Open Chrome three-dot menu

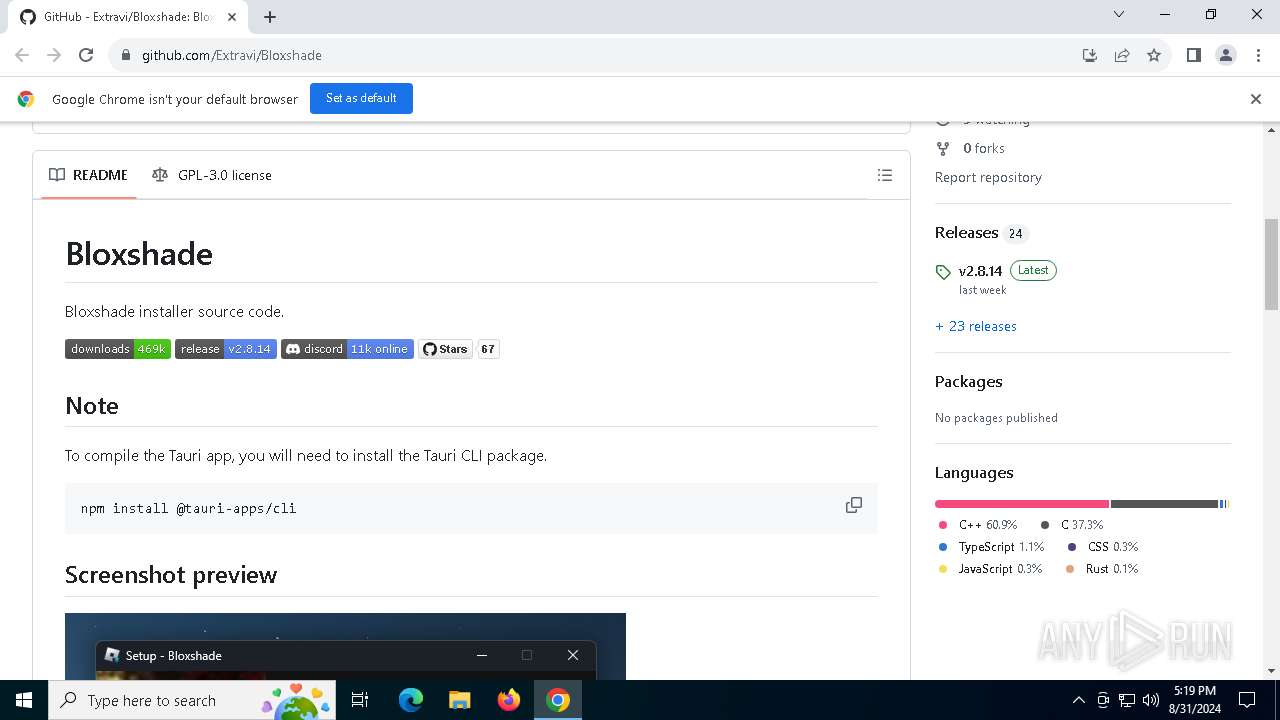point(1258,55)
